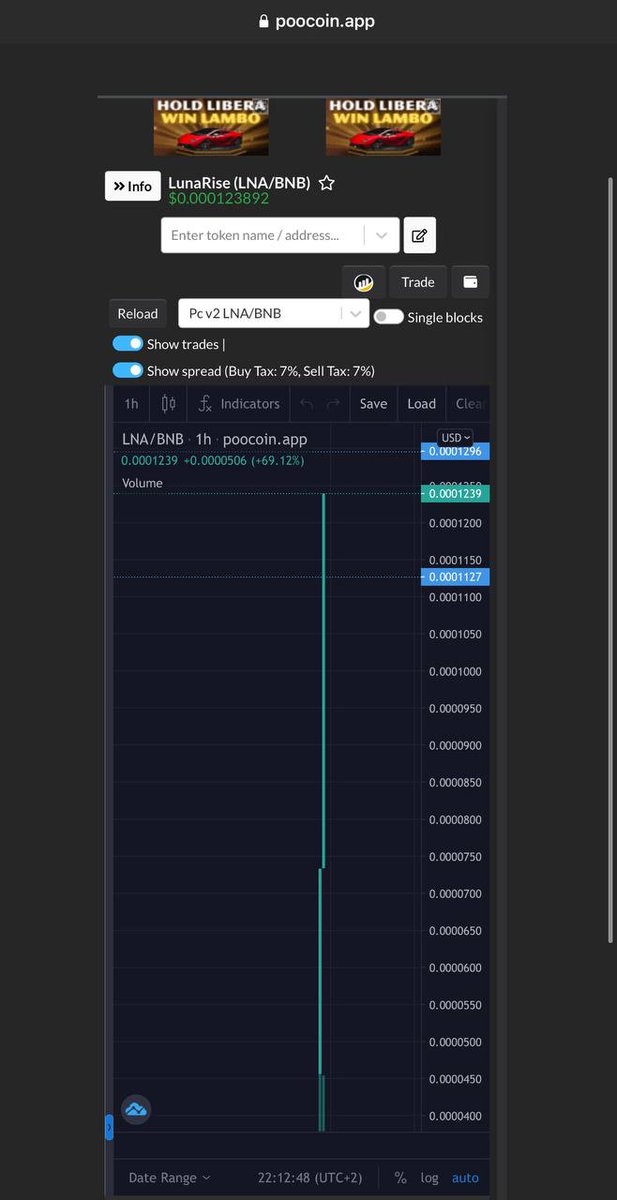Click the 0.0001127 price label
Image resolution: width=617 pixels, height=1200 pixels.
coord(455,577)
